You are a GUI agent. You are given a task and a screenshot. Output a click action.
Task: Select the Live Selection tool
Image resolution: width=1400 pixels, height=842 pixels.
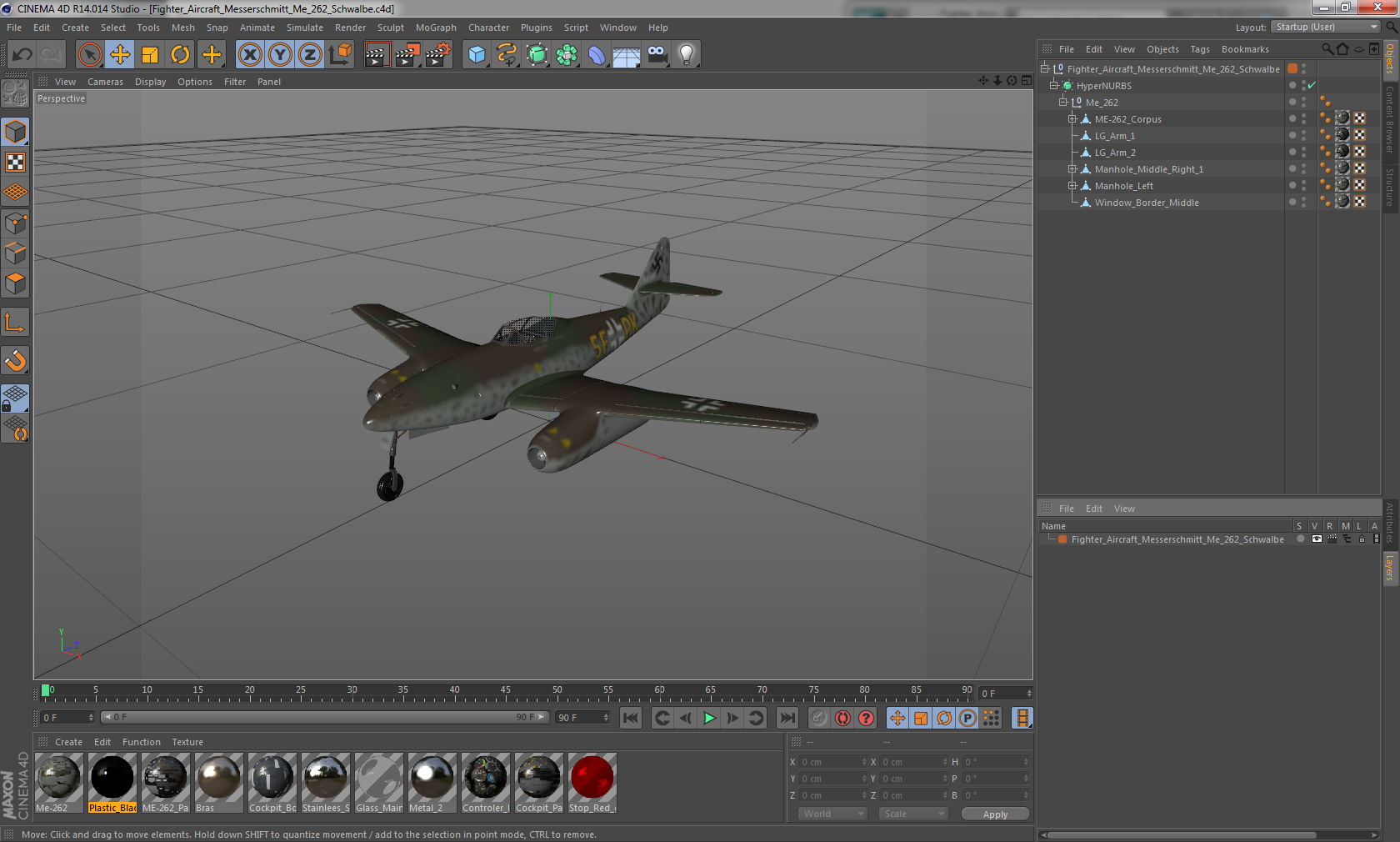tap(90, 55)
